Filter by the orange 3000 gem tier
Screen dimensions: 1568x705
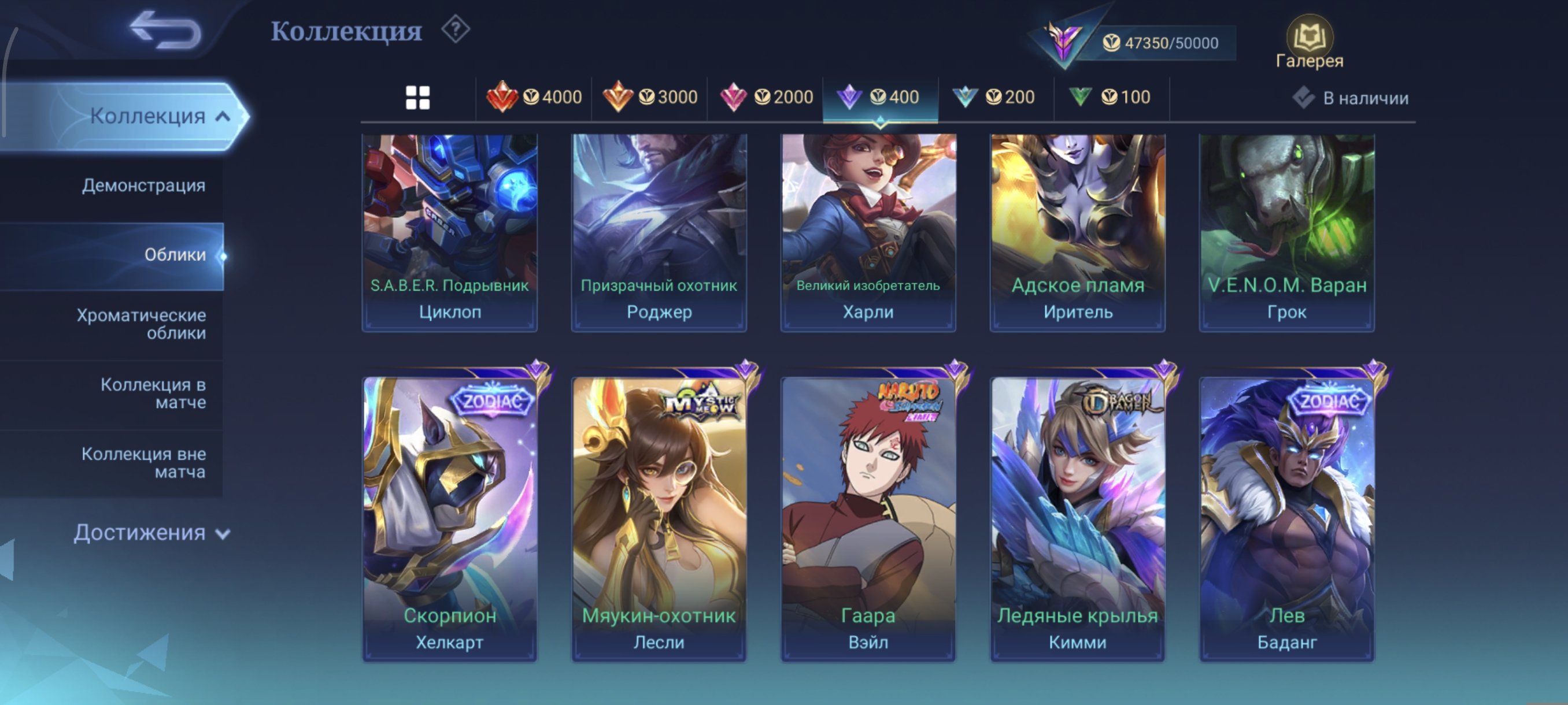click(x=649, y=97)
